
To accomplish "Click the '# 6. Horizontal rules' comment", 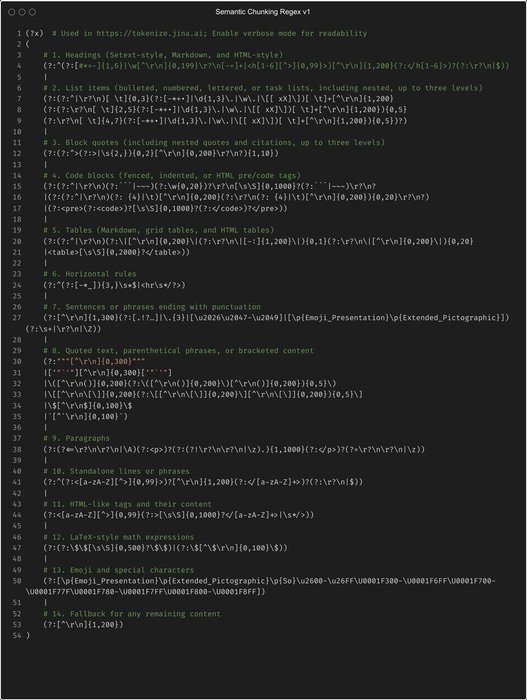I will [90, 274].
